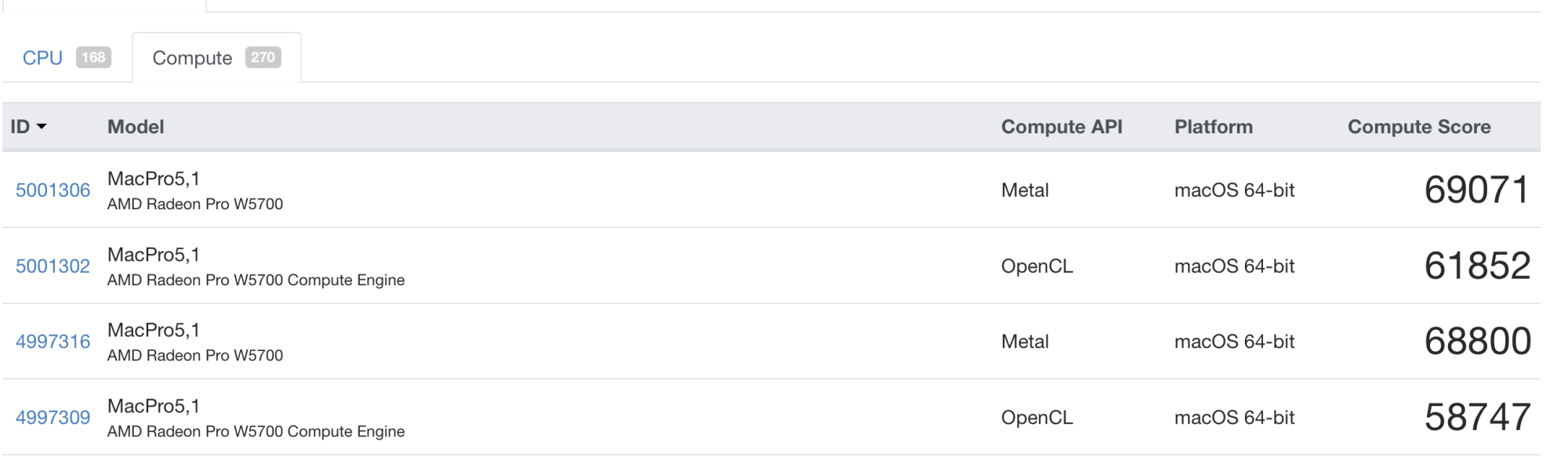Image resolution: width=1568 pixels, height=456 pixels.
Task: Toggle the ID column sort arrow
Action: [x=42, y=127]
